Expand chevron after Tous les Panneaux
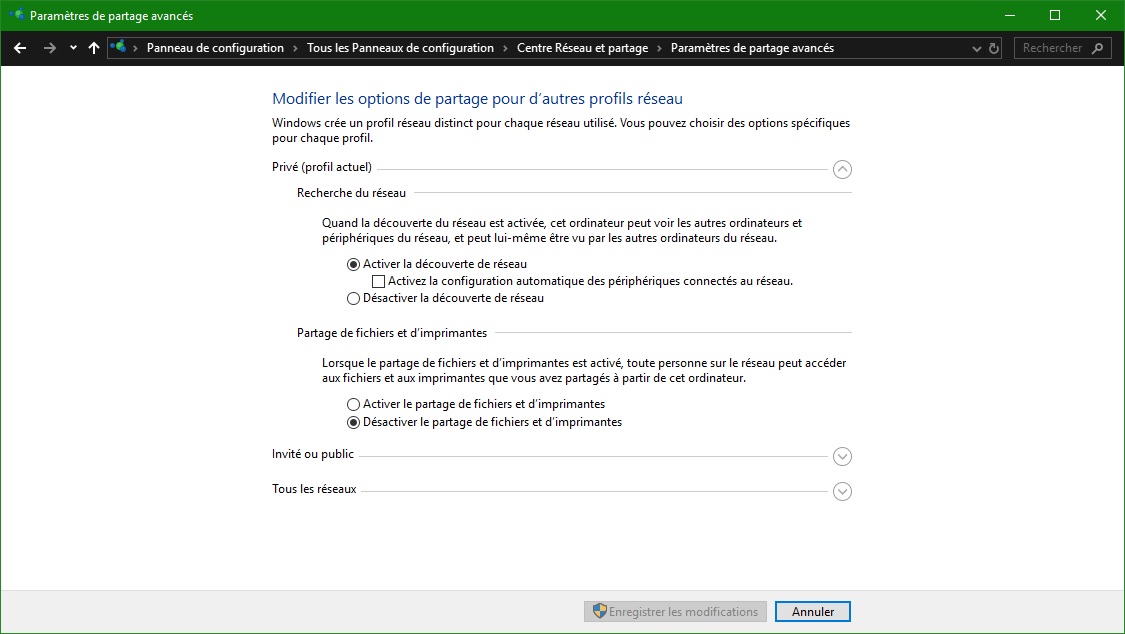This screenshot has width=1125, height=634. (x=505, y=48)
